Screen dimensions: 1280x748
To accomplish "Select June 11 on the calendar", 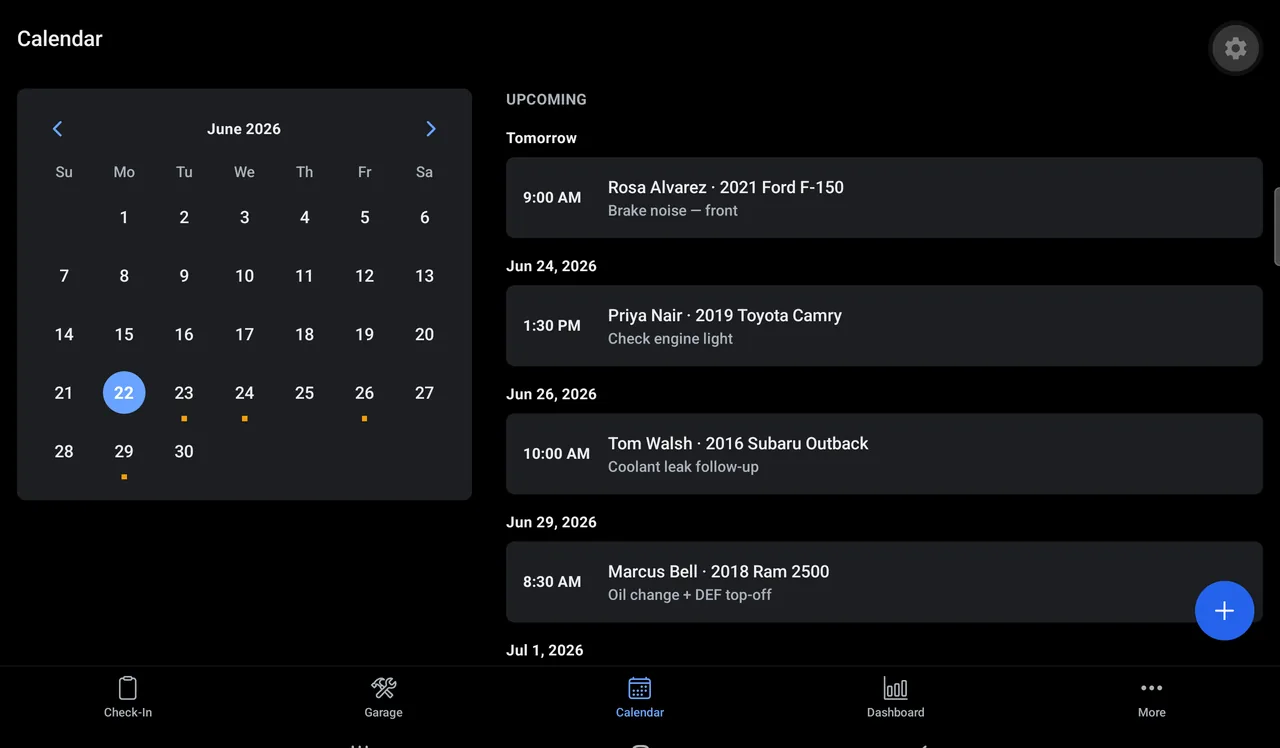I will click(x=304, y=276).
